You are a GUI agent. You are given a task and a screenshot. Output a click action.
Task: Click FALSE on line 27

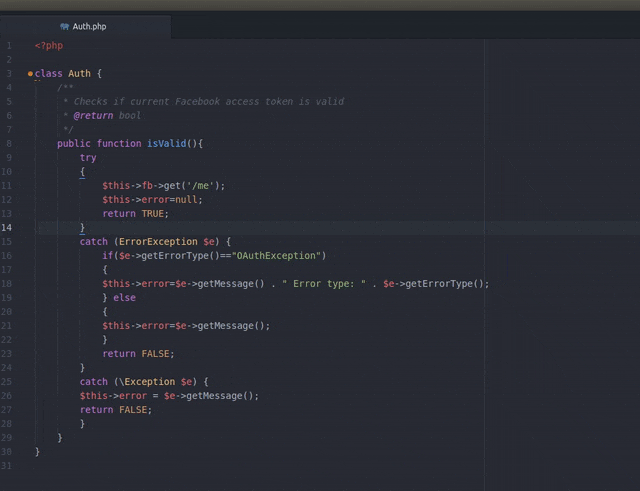click(133, 409)
